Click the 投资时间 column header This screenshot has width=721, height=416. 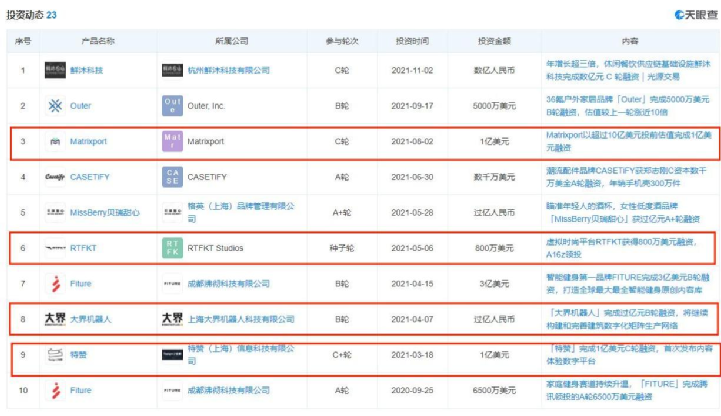[x=412, y=41]
